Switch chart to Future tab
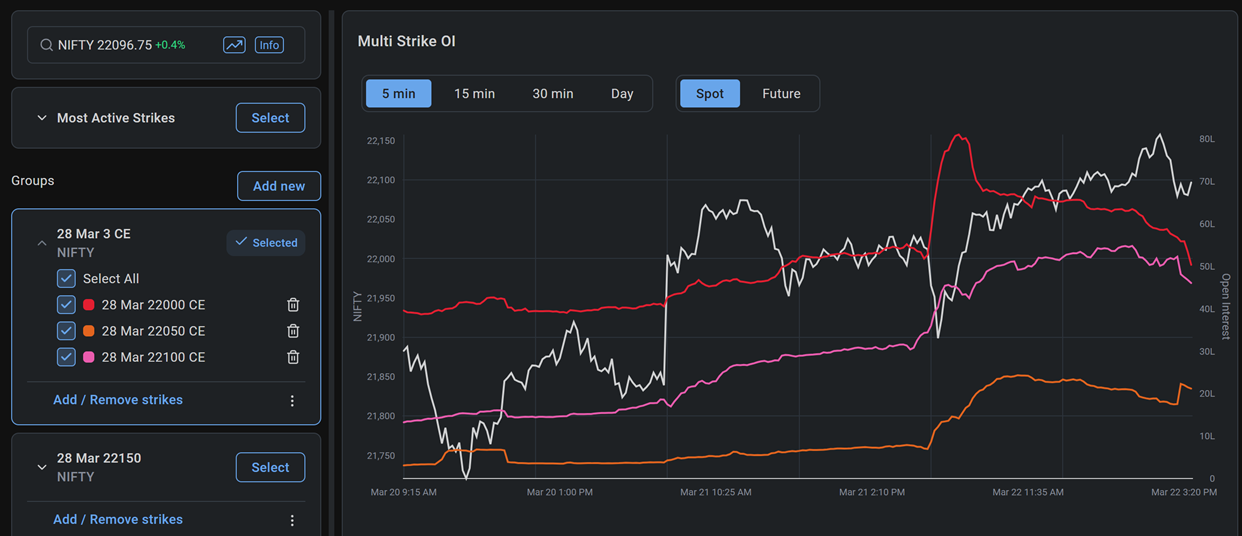The height and width of the screenshot is (536, 1242). [x=781, y=94]
